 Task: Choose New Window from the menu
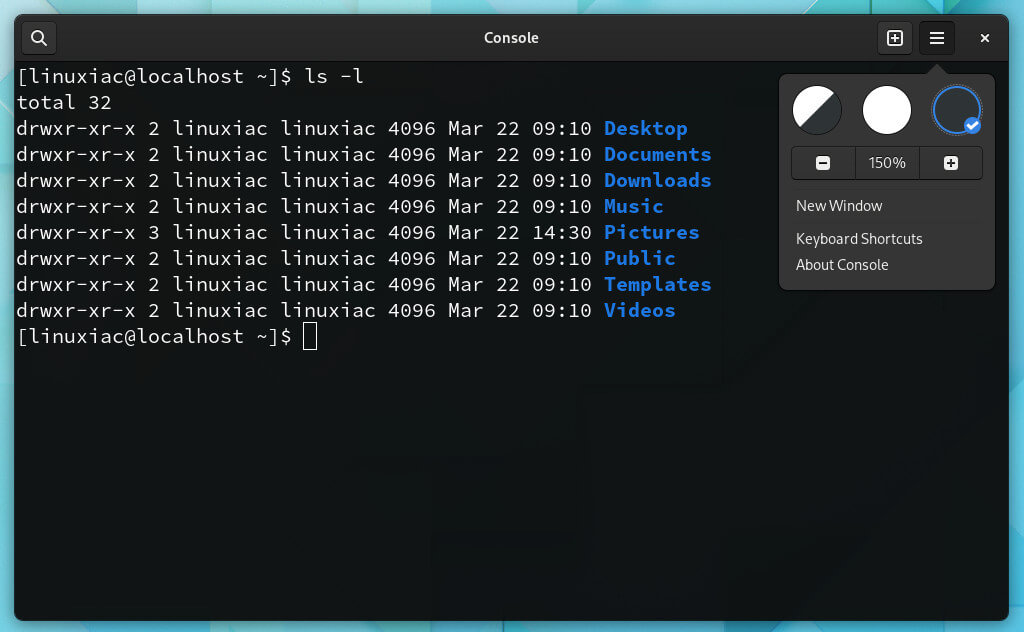839,206
